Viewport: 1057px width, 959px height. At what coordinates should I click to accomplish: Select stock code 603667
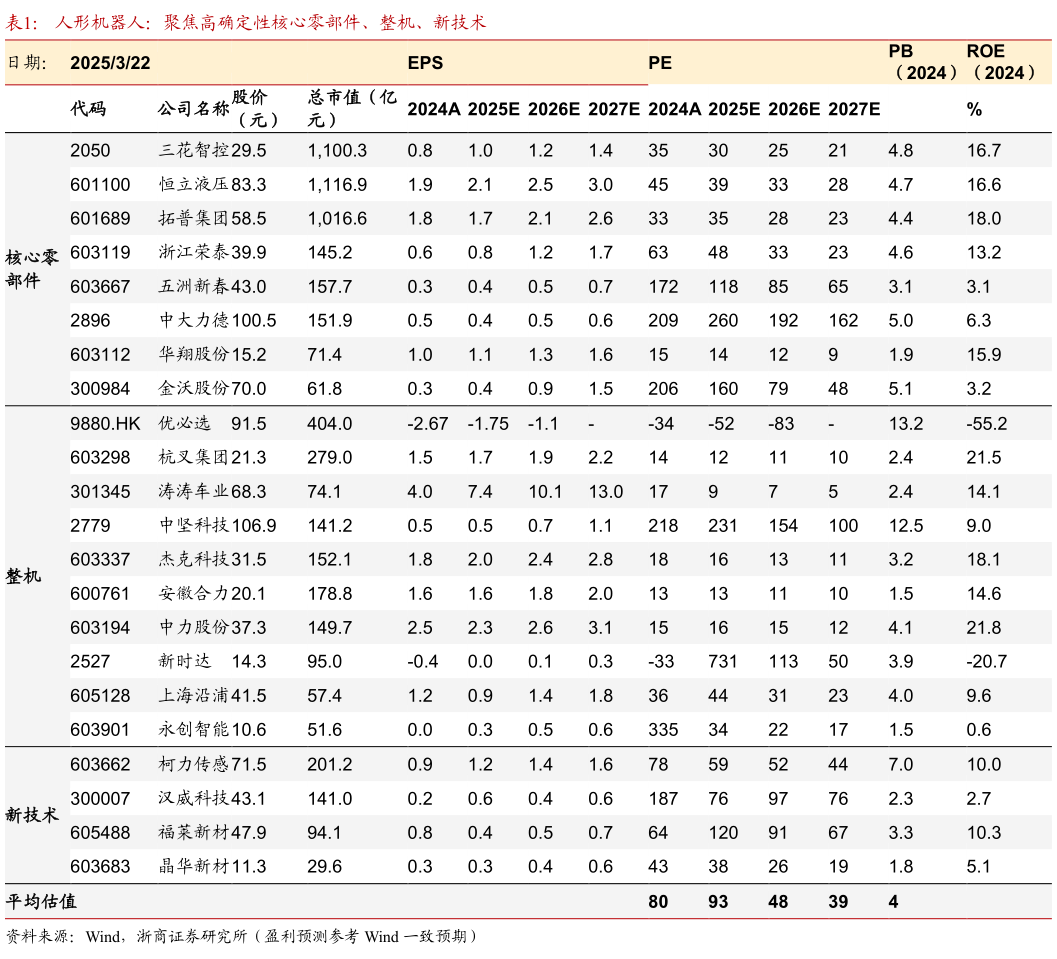(x=100, y=286)
